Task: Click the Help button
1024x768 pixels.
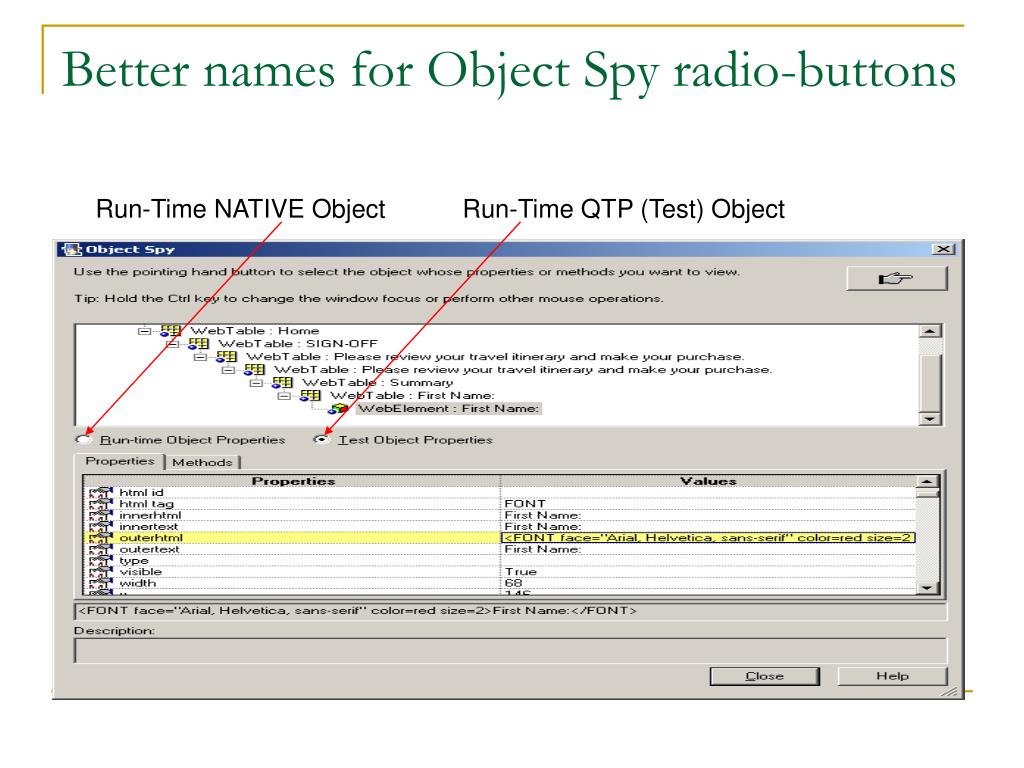Action: 892,676
